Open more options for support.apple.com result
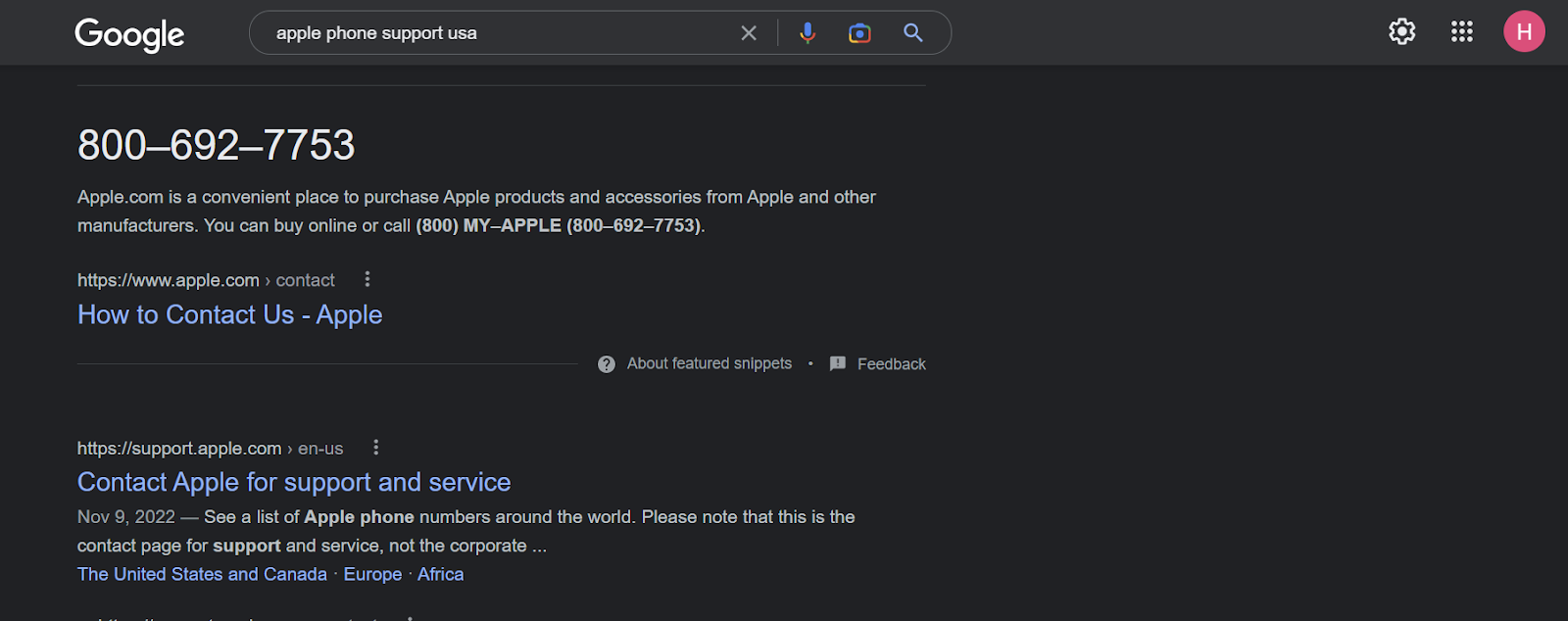Image resolution: width=1568 pixels, height=621 pixels. (376, 448)
